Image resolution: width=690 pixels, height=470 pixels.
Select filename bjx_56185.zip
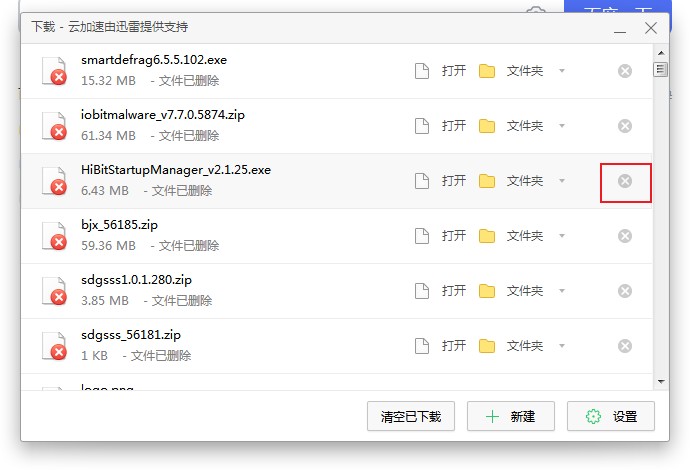[x=119, y=225]
